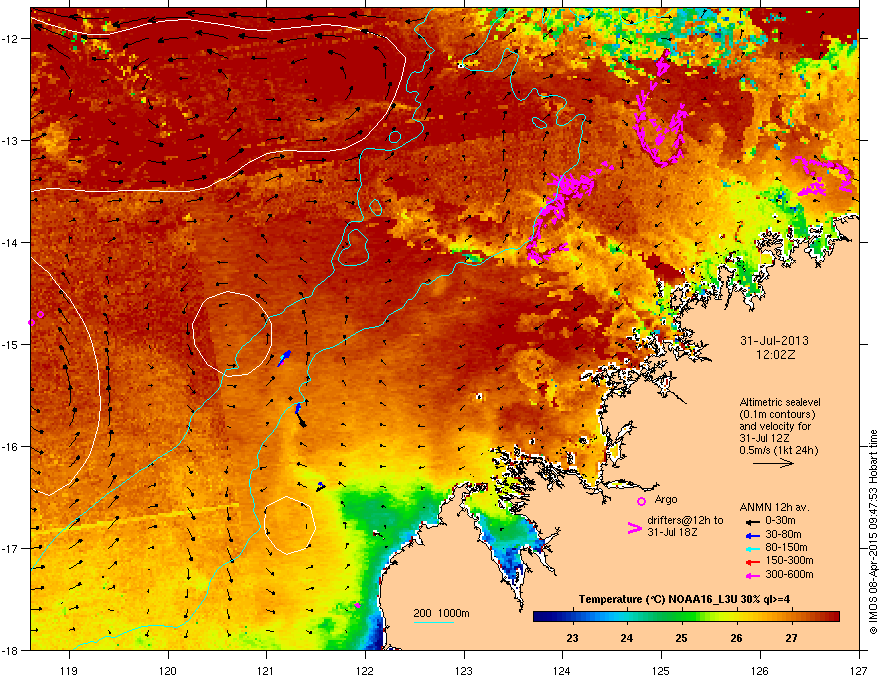This screenshot has width=880, height=680.
Task: Click the vertical IMOS copyright timestamp text
Action: tap(873, 532)
